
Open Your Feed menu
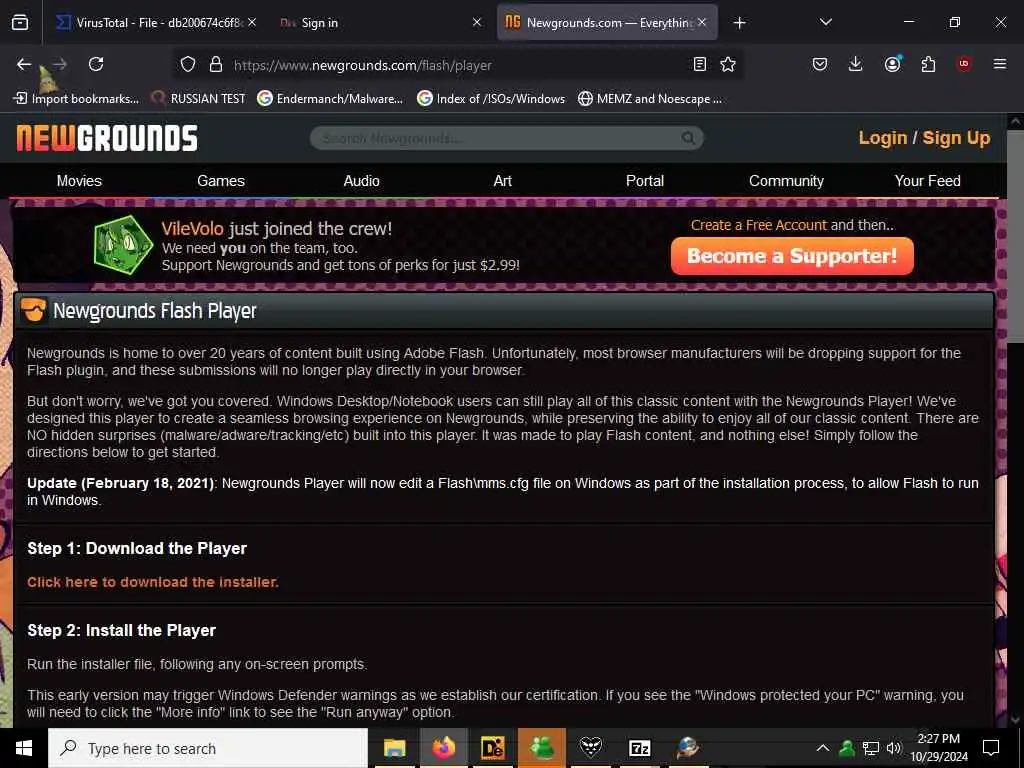pyautogui.click(x=927, y=181)
